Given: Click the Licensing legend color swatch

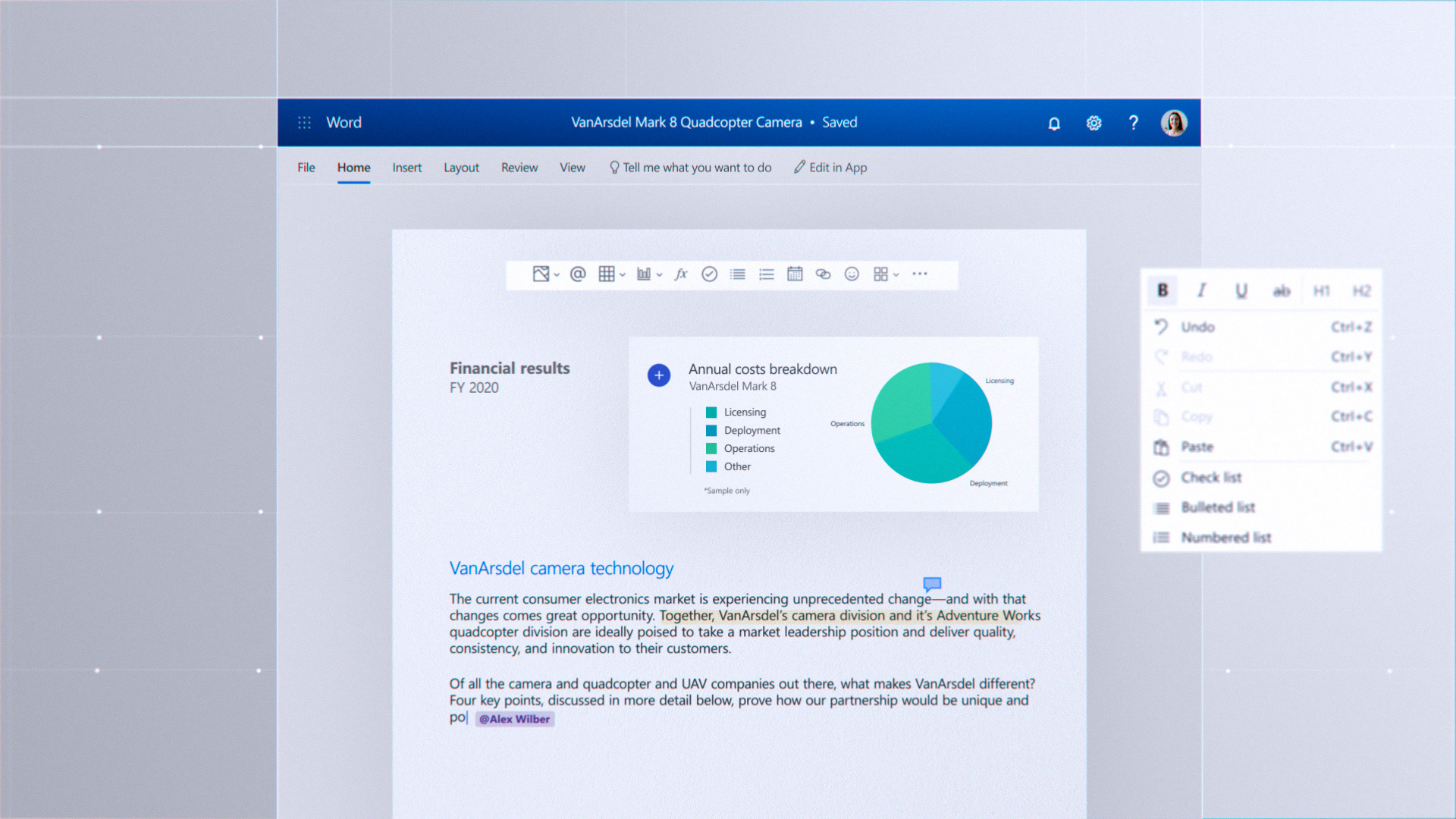Looking at the screenshot, I should [x=711, y=413].
